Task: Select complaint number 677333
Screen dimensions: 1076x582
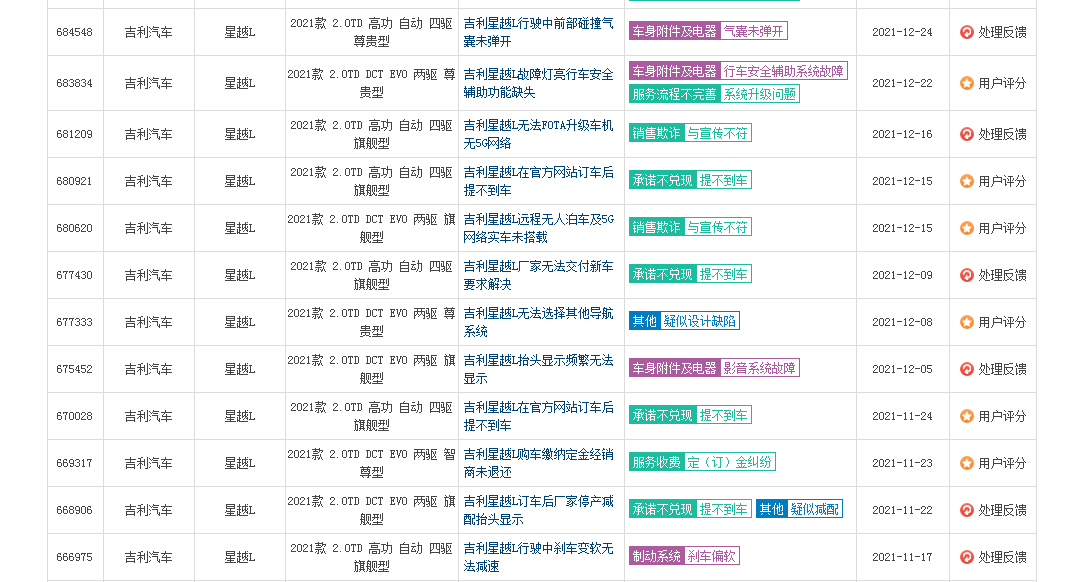Action: click(74, 322)
